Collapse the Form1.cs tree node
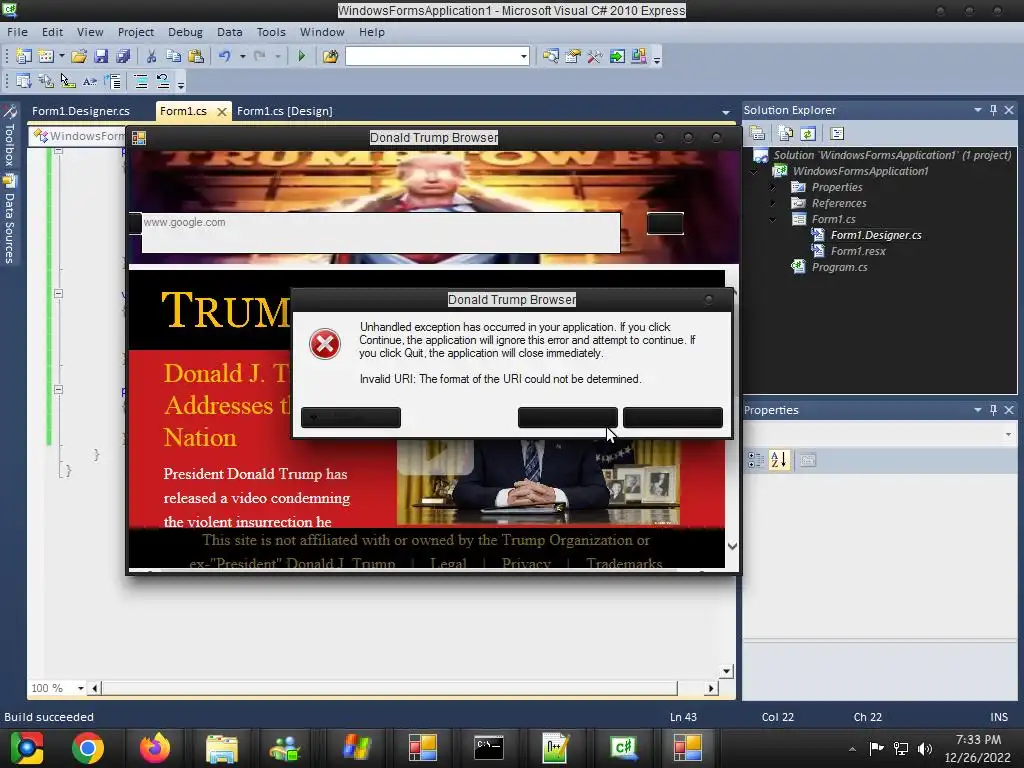 (773, 219)
